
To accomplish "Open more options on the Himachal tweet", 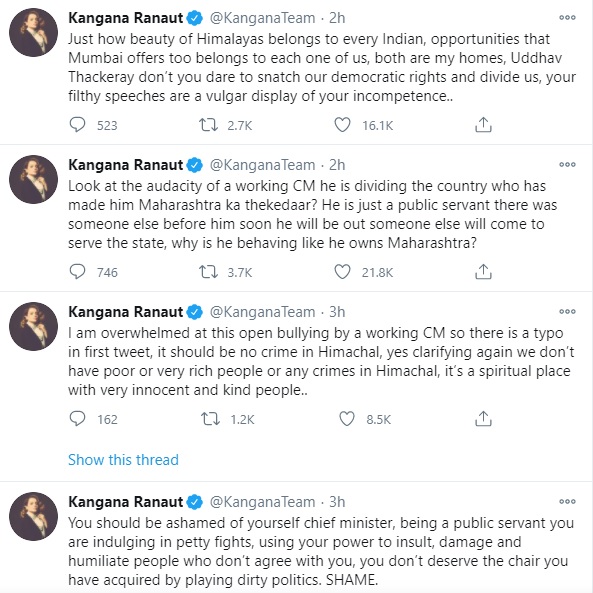I will 567,312.
